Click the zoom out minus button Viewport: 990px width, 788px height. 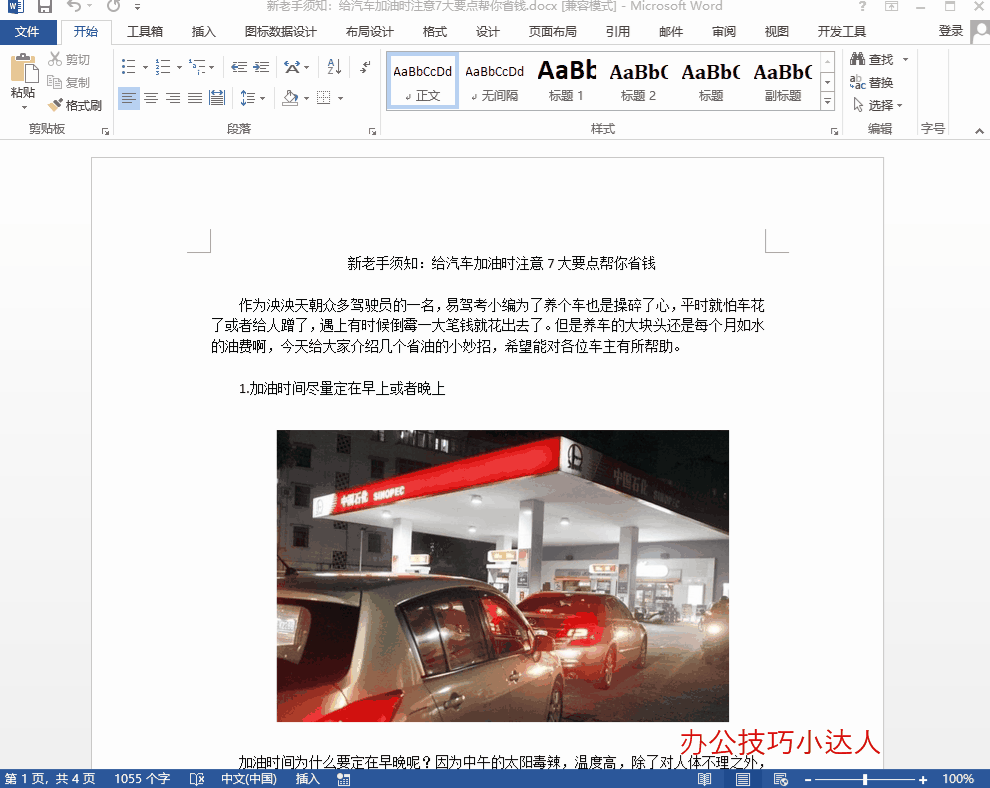click(808, 780)
